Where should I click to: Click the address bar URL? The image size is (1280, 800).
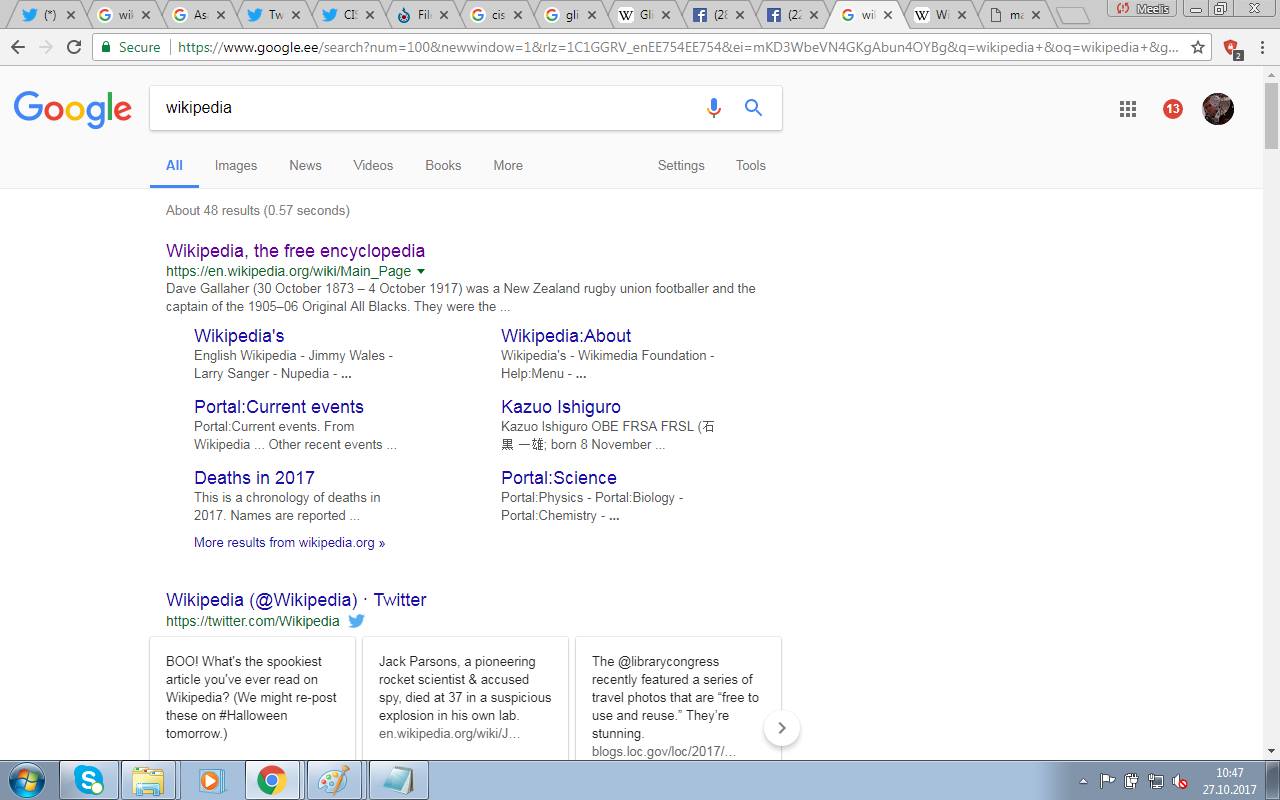click(678, 47)
